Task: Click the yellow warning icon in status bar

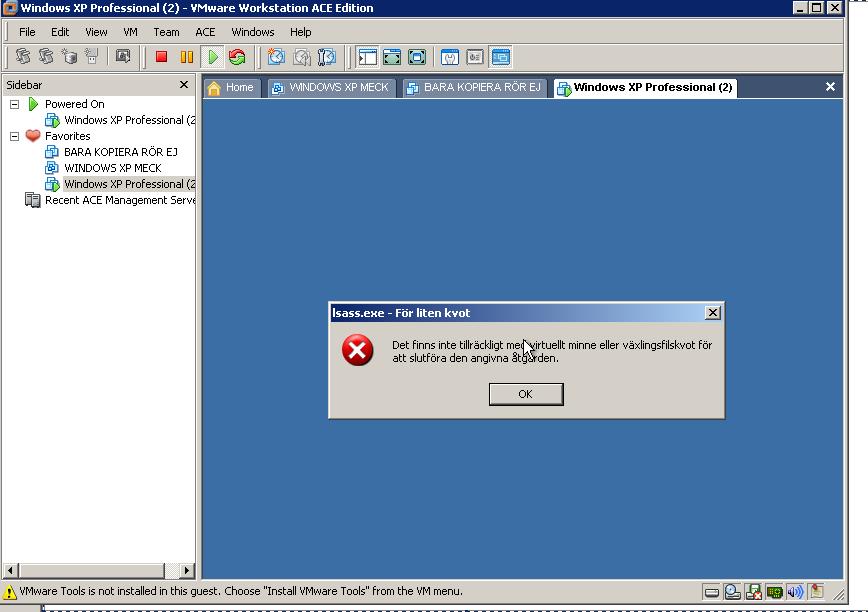Action: point(9,592)
